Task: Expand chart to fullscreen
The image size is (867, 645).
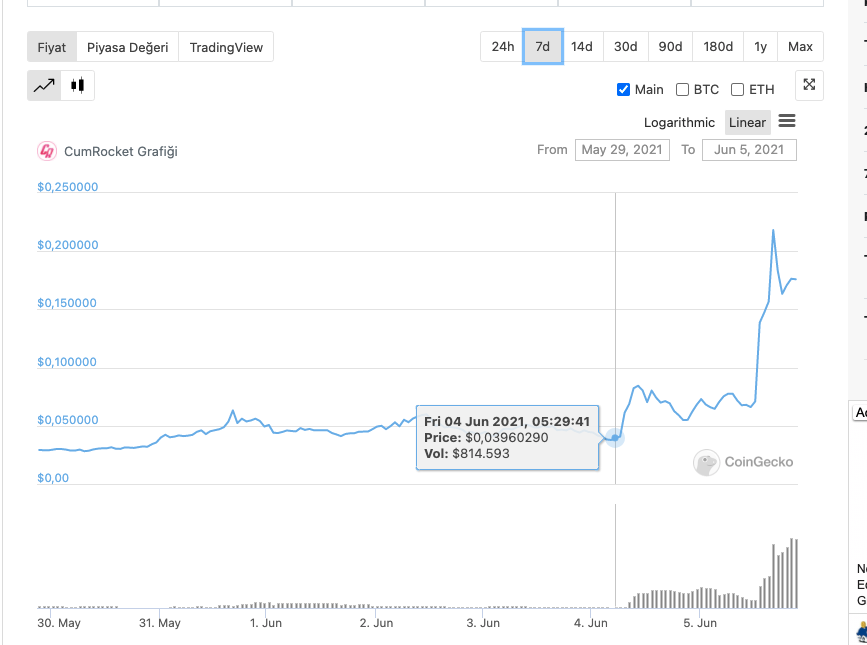Action: 809,86
